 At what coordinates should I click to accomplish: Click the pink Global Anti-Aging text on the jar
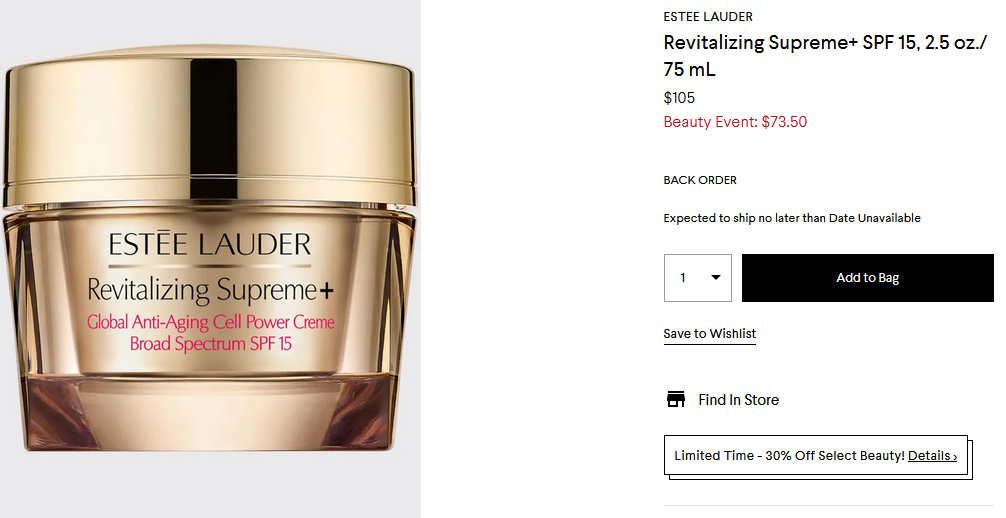click(x=211, y=322)
